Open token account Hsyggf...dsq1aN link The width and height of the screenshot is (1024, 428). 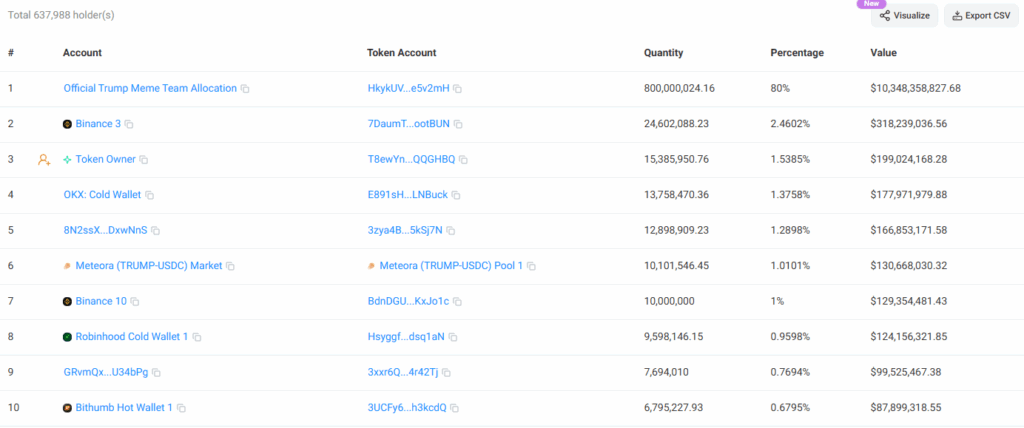[406, 337]
